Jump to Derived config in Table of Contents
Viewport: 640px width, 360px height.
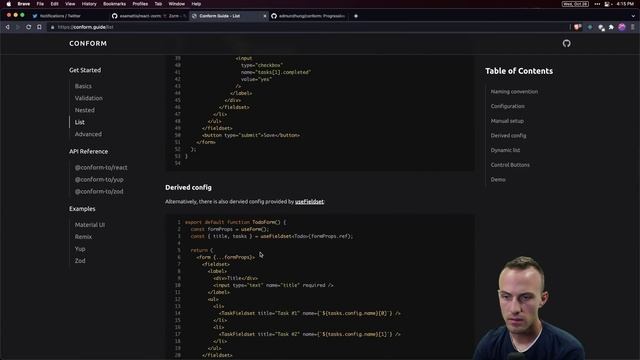click(508, 136)
